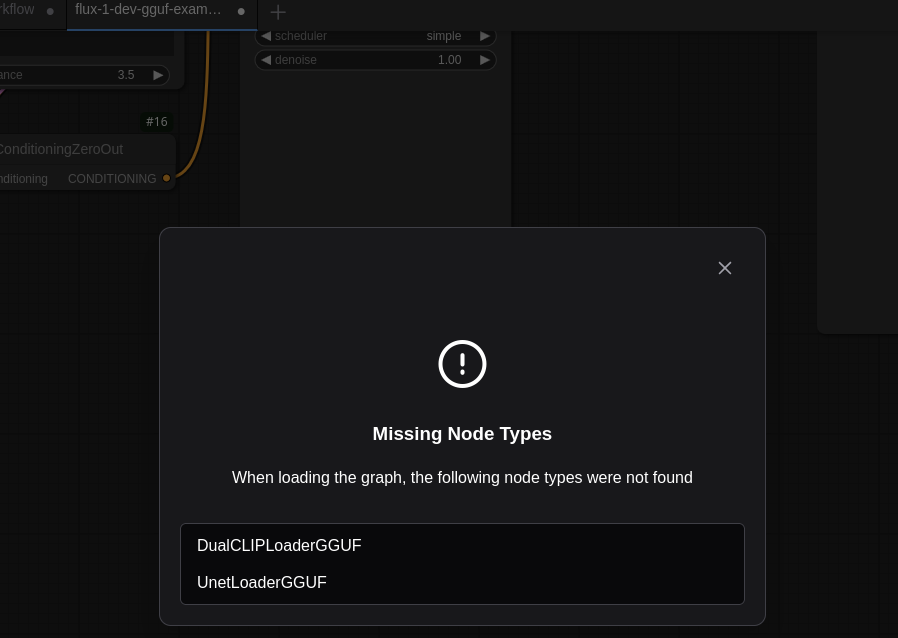Click unsaved dot on flux-1-dev-gguf tab
The image size is (898, 638).
click(x=241, y=11)
